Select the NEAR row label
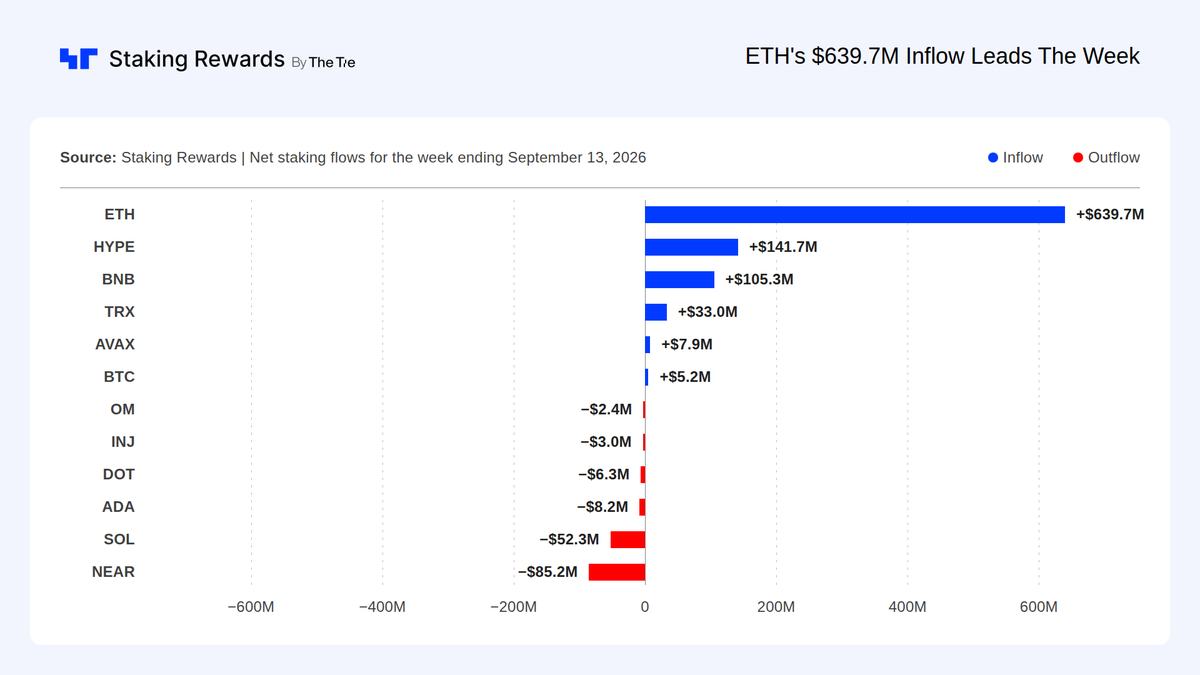Viewport: 1200px width, 675px height. [x=113, y=572]
